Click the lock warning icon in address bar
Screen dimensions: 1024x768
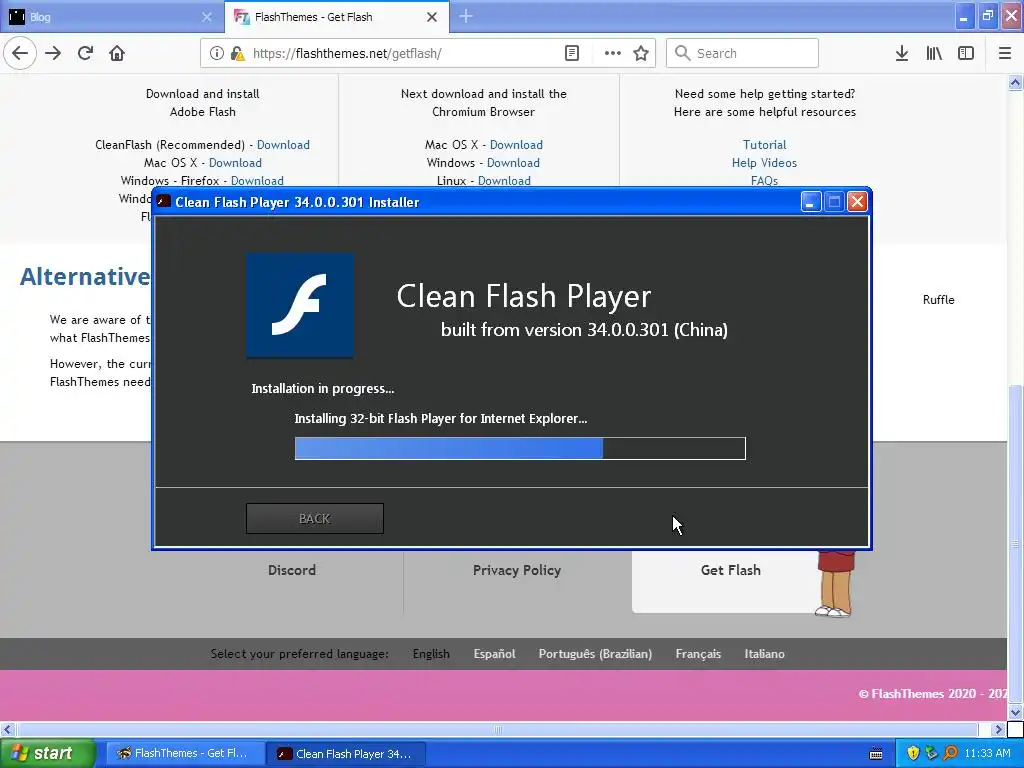238,54
